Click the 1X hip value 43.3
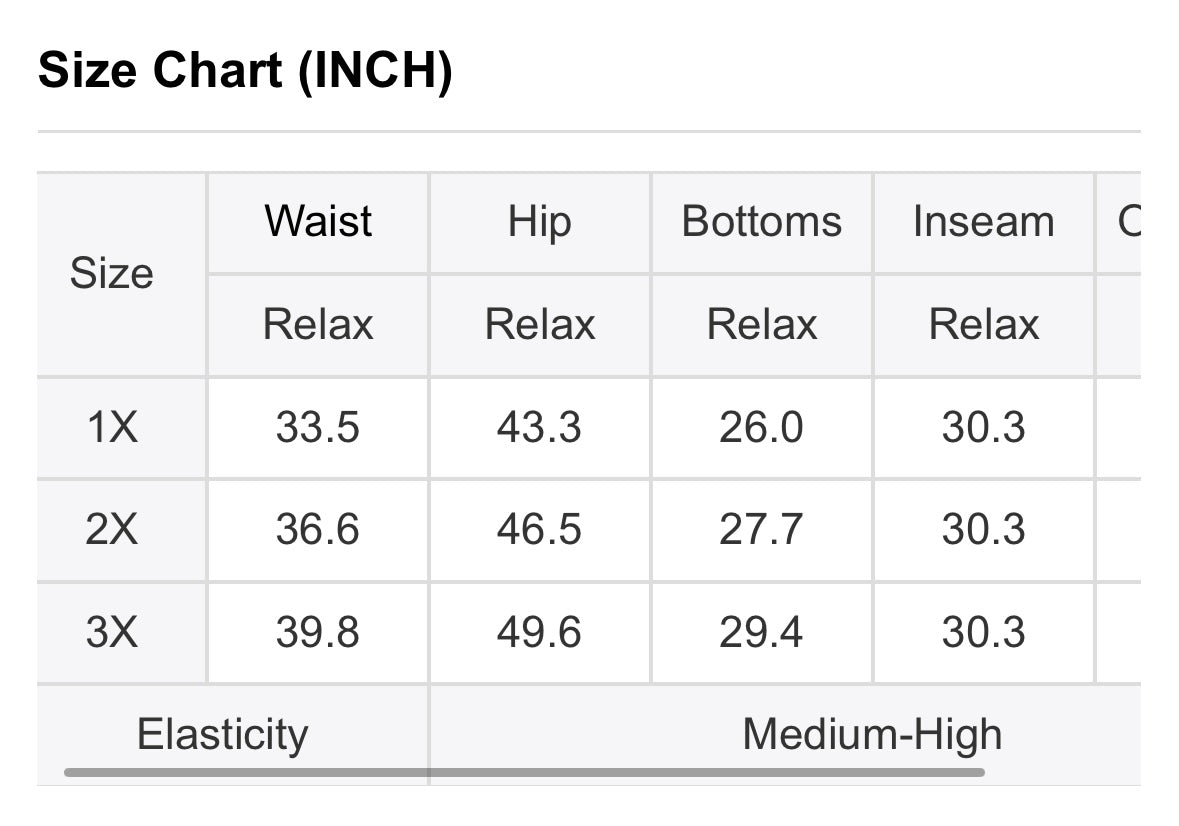 tap(539, 427)
